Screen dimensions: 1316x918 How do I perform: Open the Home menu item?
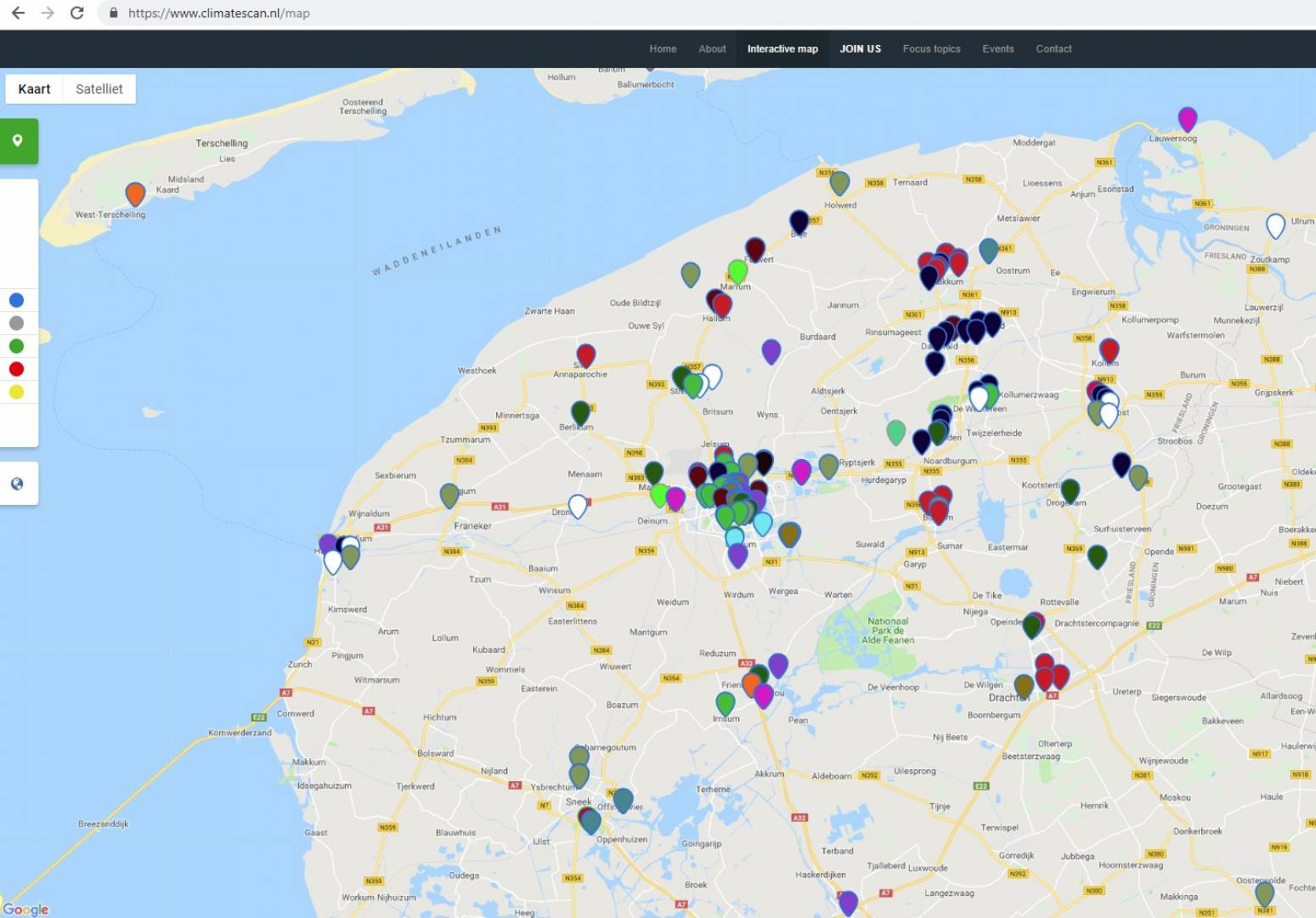pos(663,48)
